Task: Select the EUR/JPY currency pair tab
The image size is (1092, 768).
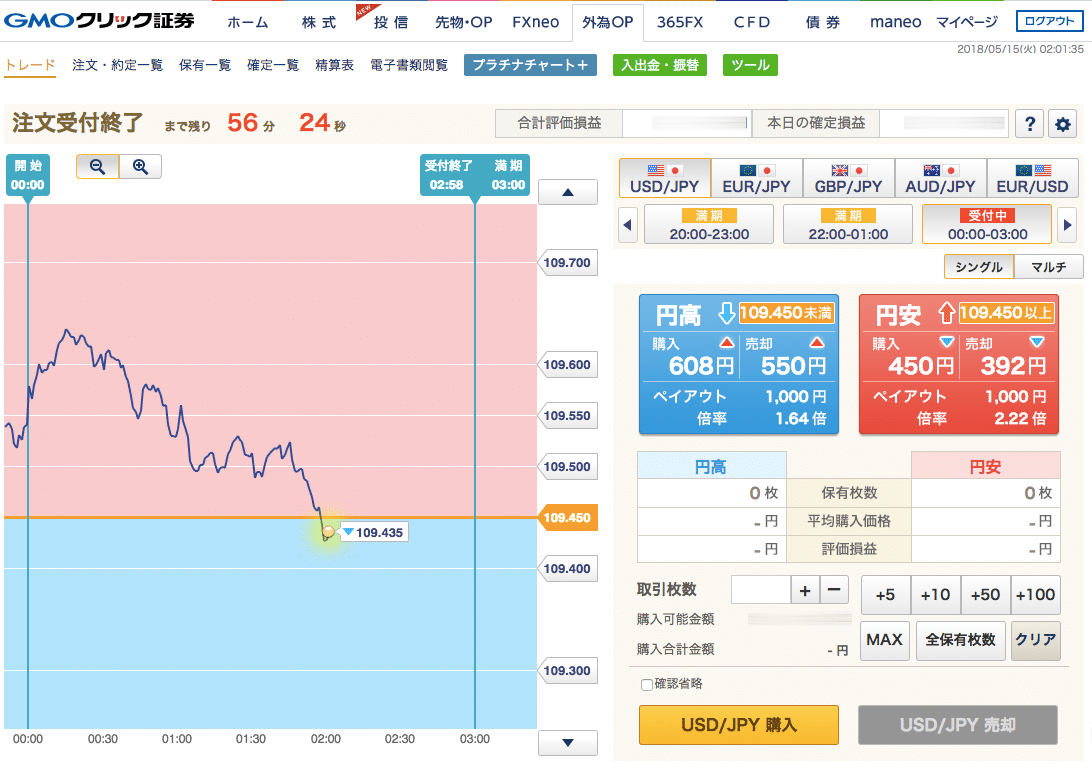Action: [756, 178]
